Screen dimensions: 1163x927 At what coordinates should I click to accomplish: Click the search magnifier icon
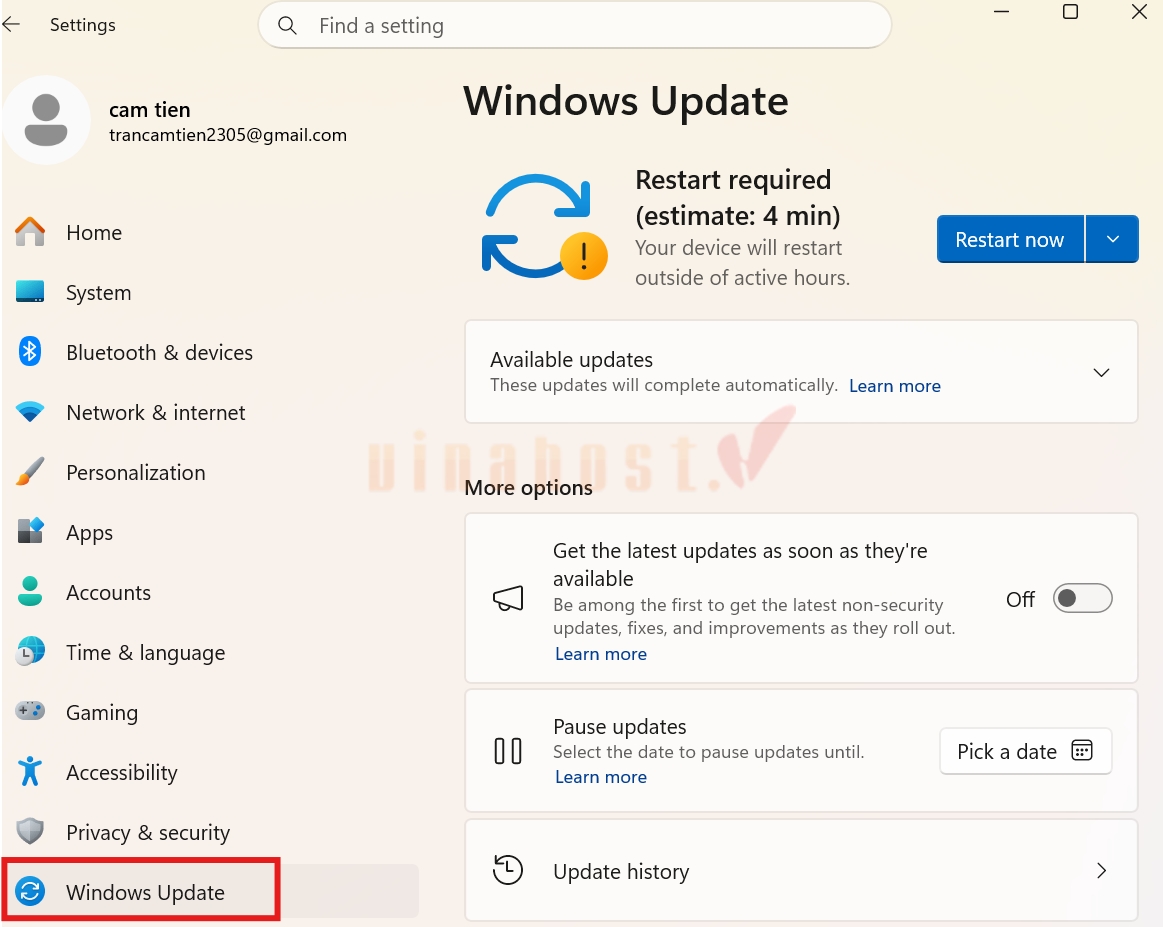coord(288,26)
